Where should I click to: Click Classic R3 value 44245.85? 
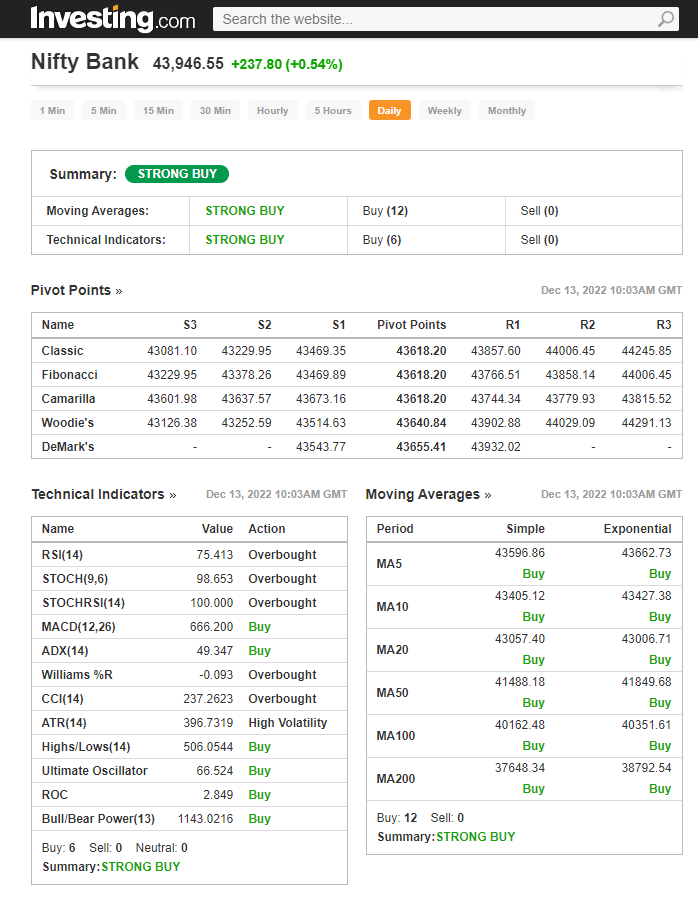(646, 351)
